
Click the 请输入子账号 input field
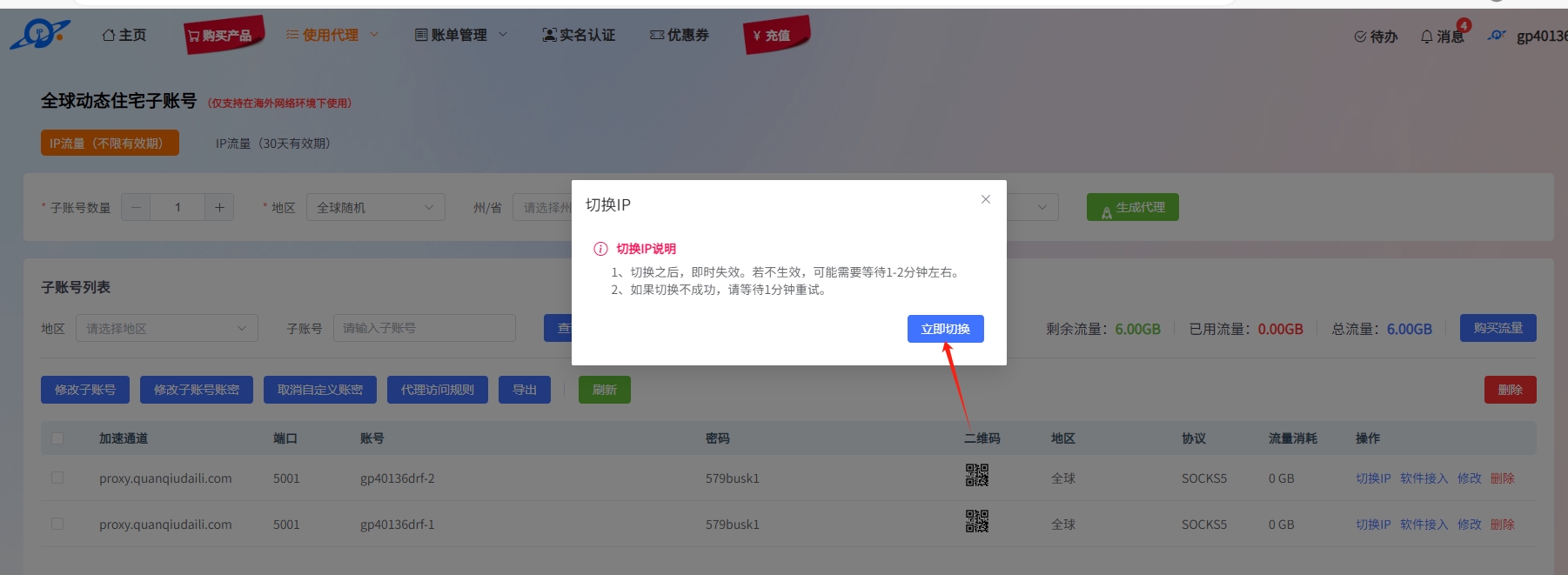tap(424, 328)
